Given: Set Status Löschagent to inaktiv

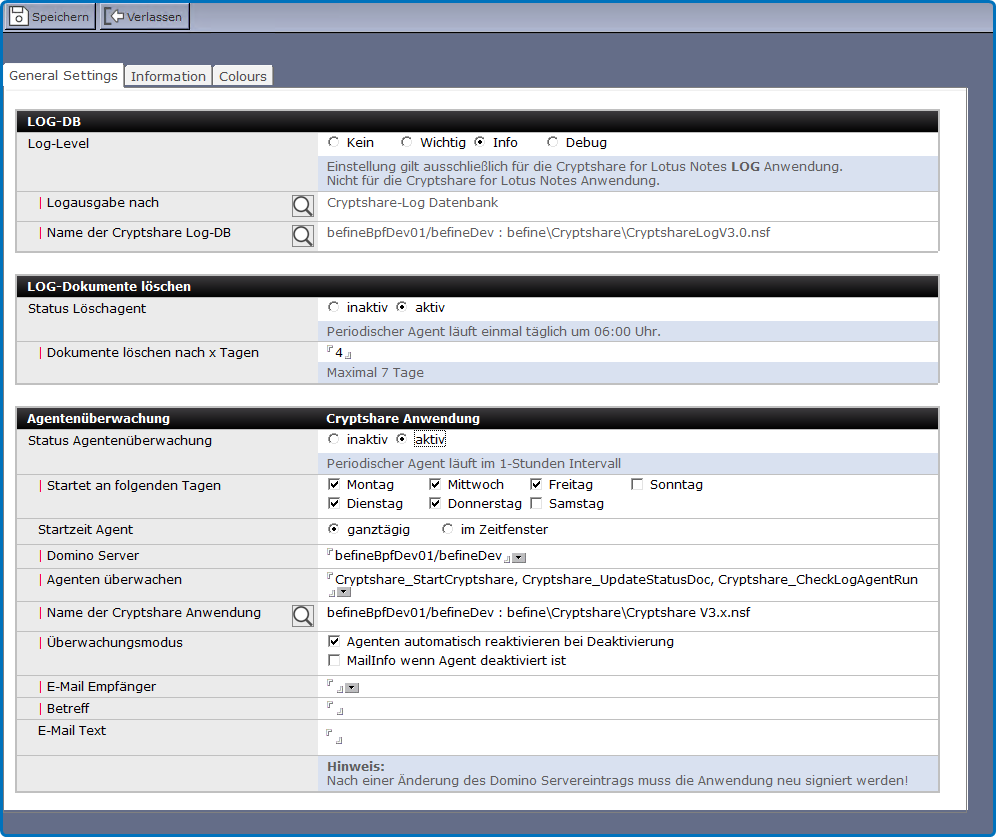Looking at the screenshot, I should tap(334, 308).
